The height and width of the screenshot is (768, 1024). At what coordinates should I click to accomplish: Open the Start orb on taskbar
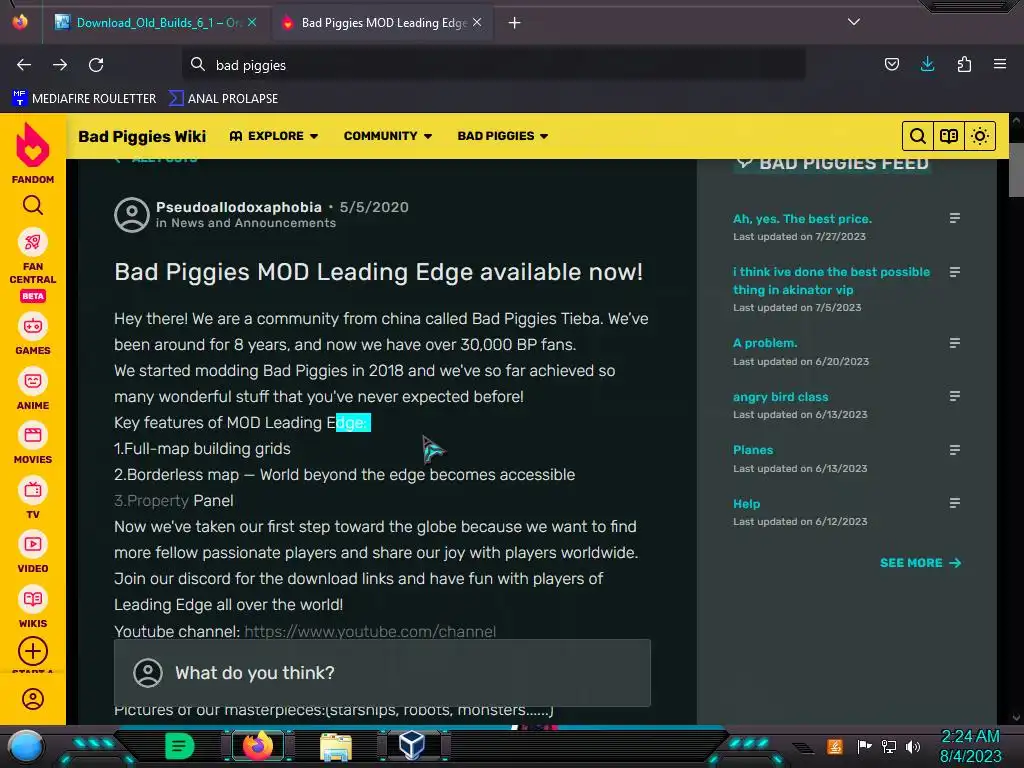click(x=26, y=746)
